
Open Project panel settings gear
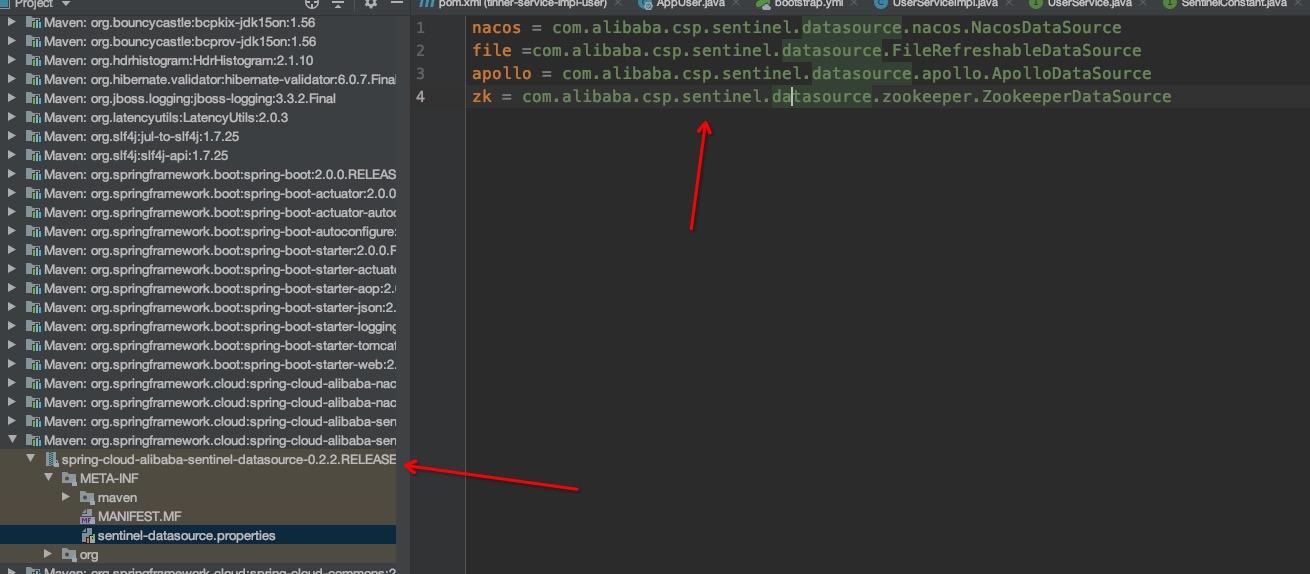pyautogui.click(x=371, y=4)
